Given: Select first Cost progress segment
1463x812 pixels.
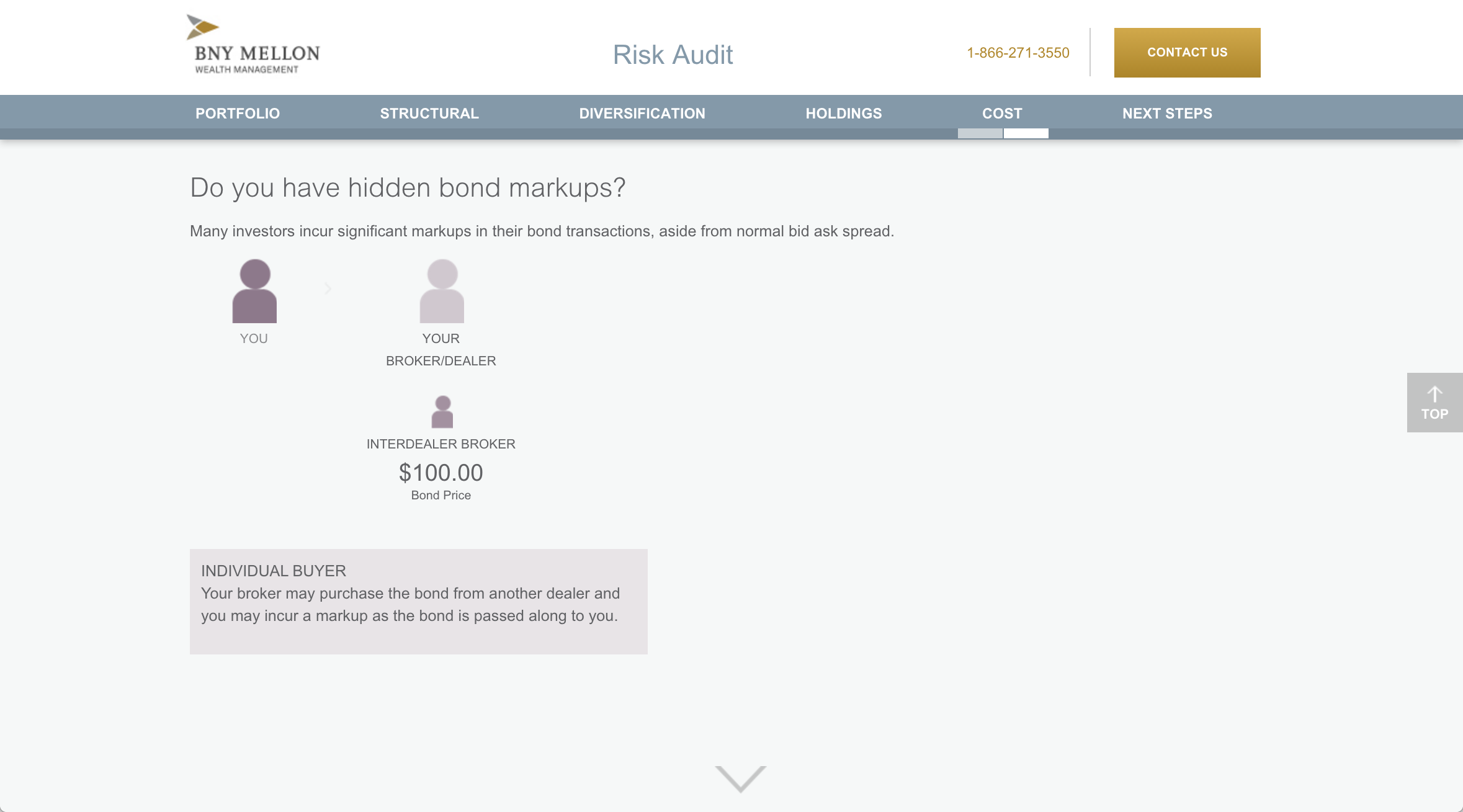Looking at the screenshot, I should coord(980,133).
